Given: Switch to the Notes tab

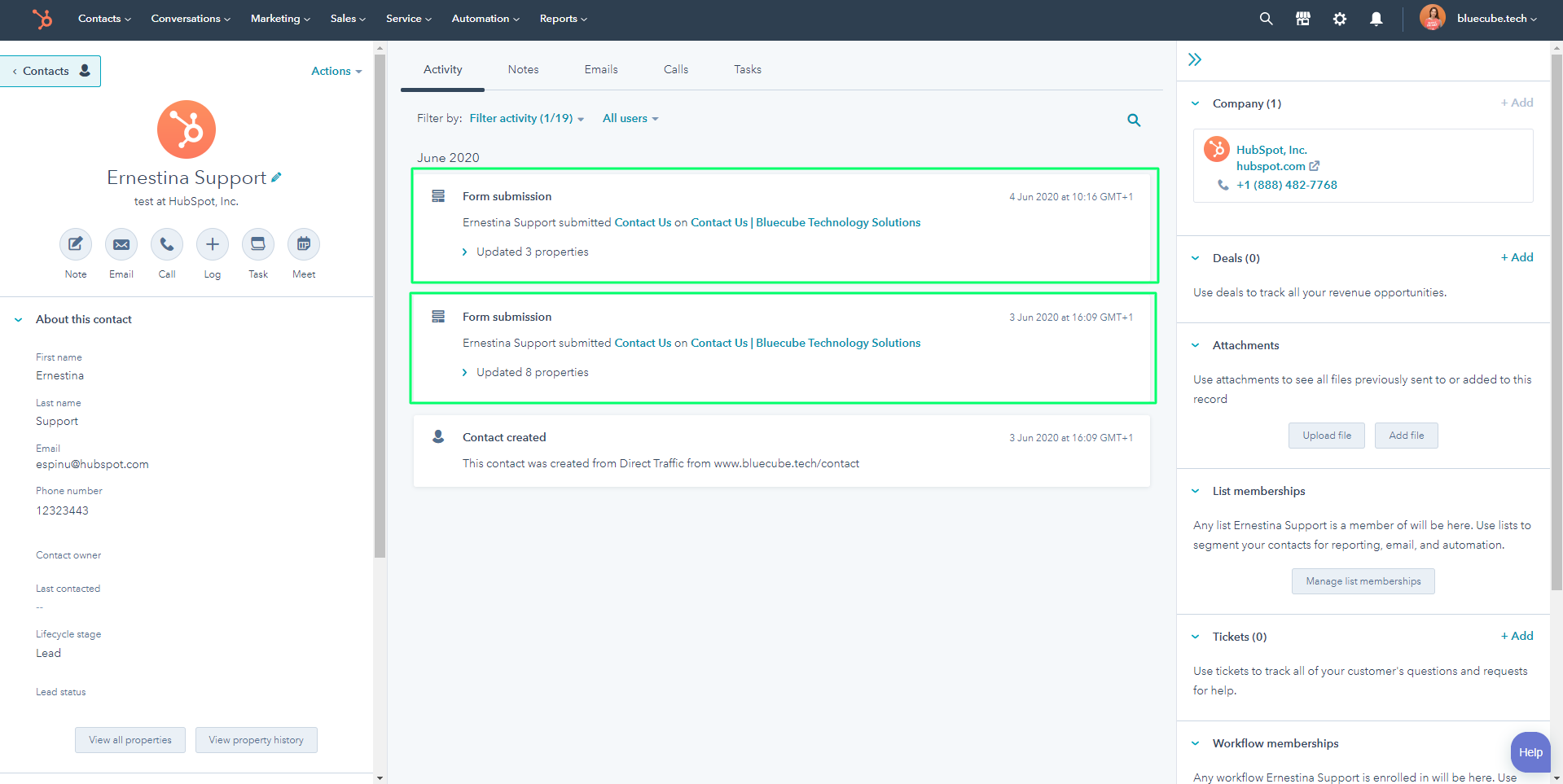Looking at the screenshot, I should coord(524,70).
